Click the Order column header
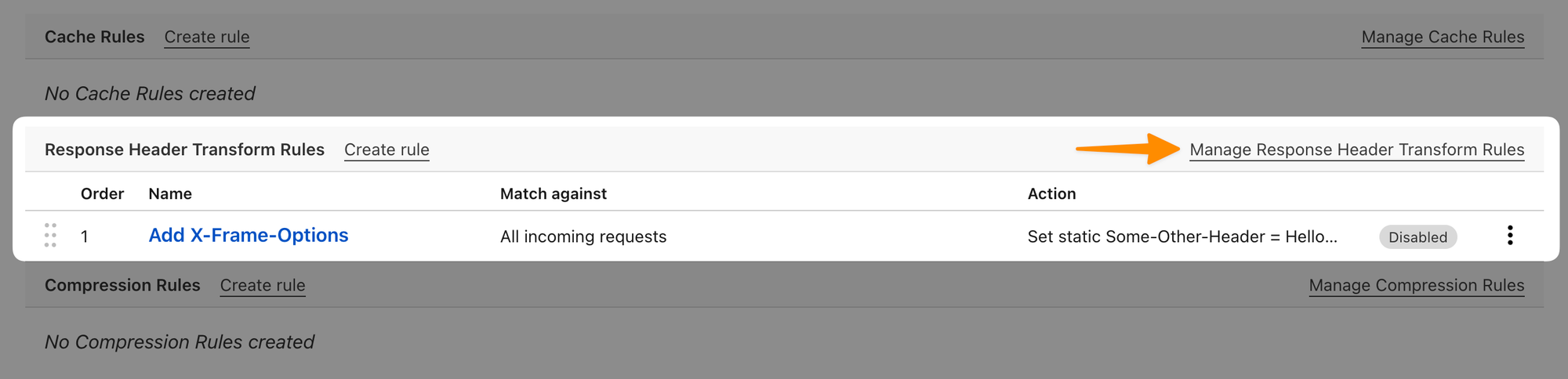The height and width of the screenshot is (379, 1568). 102,193
